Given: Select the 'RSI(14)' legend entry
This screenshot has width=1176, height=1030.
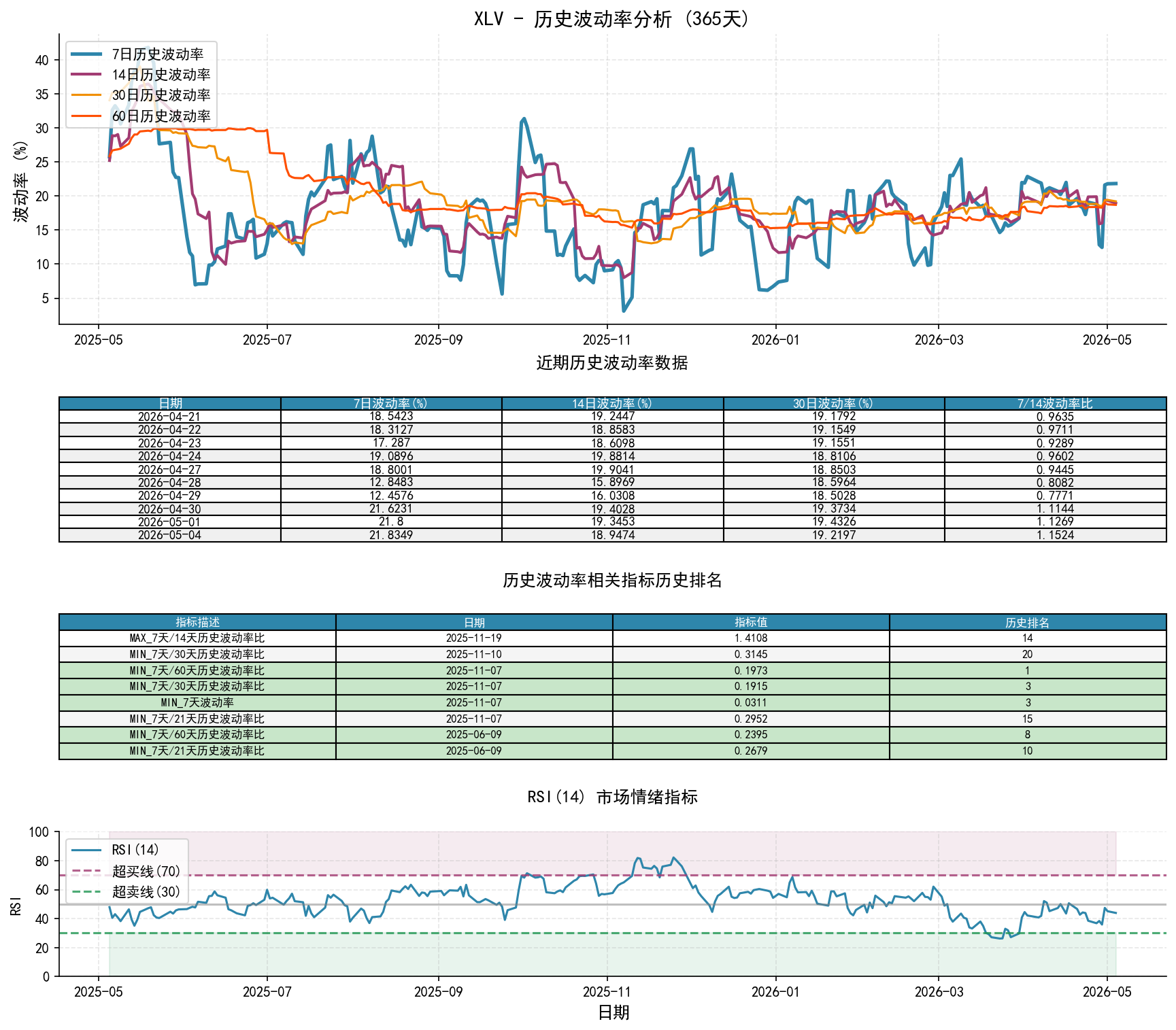Looking at the screenshot, I should click(x=116, y=850).
